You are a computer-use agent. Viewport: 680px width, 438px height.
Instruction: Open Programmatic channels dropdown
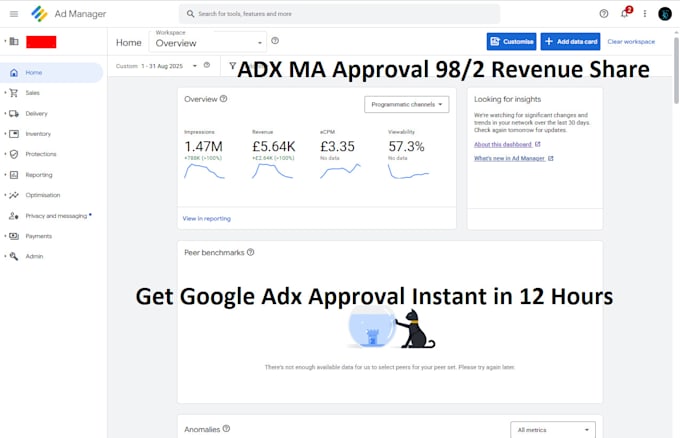click(407, 105)
